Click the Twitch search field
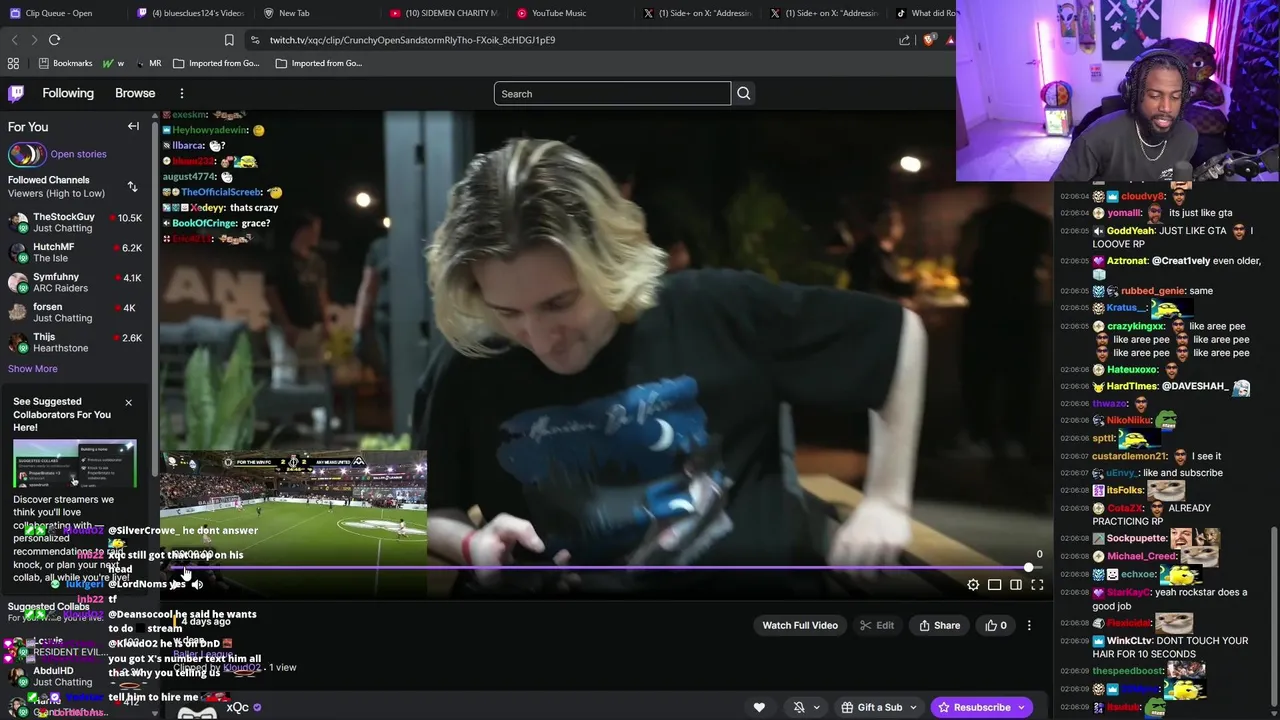1280x720 pixels. (x=612, y=94)
